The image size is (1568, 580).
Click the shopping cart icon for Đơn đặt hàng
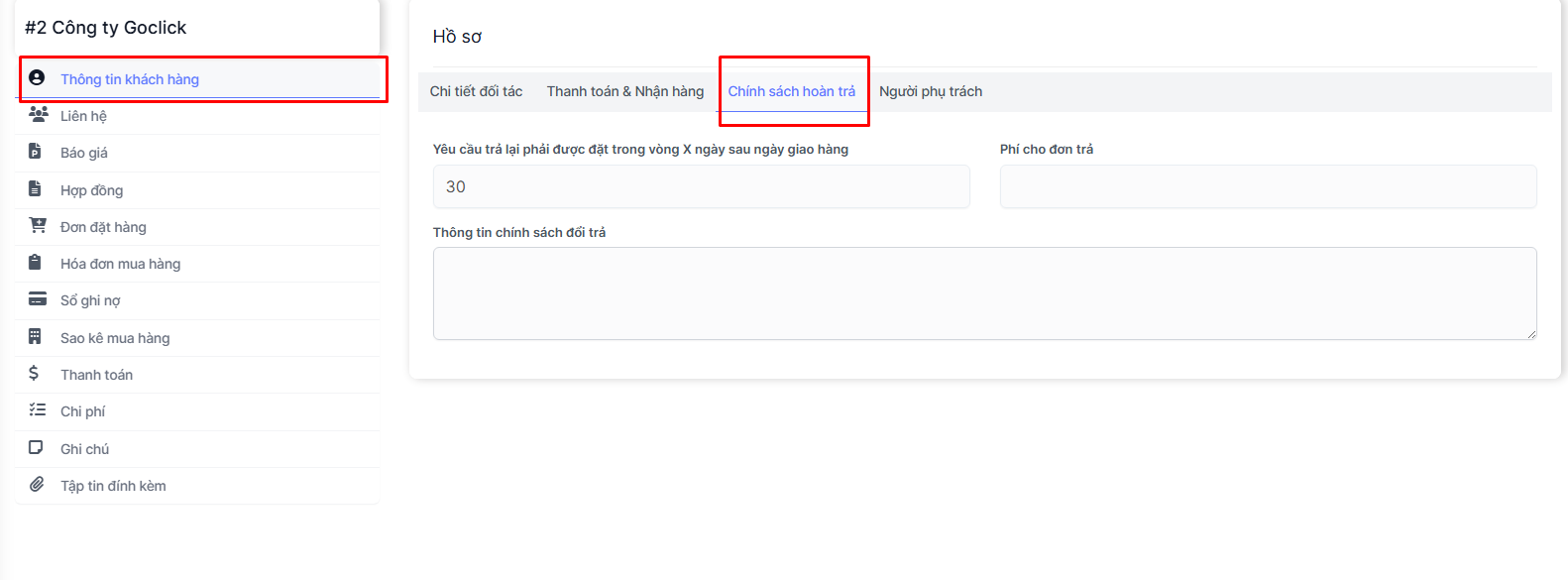coord(38,225)
